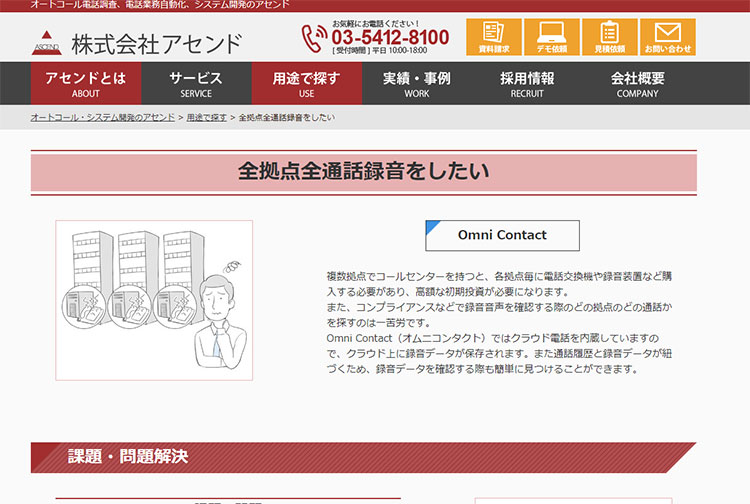750x504 pixels.
Task: Click the 資料請求 document icon button
Action: pos(494,37)
